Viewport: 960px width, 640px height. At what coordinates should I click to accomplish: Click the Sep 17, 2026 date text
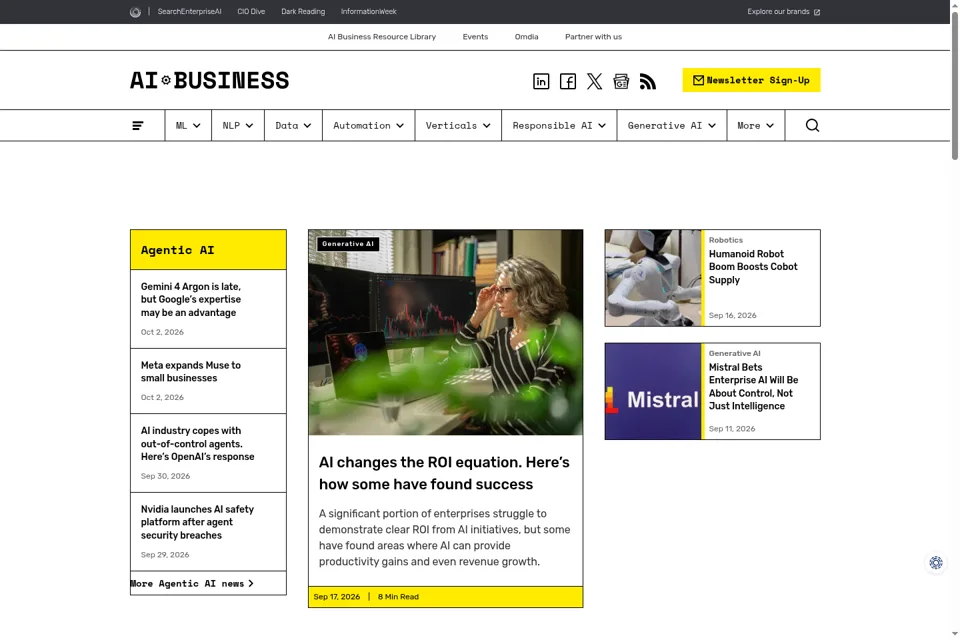pos(337,597)
